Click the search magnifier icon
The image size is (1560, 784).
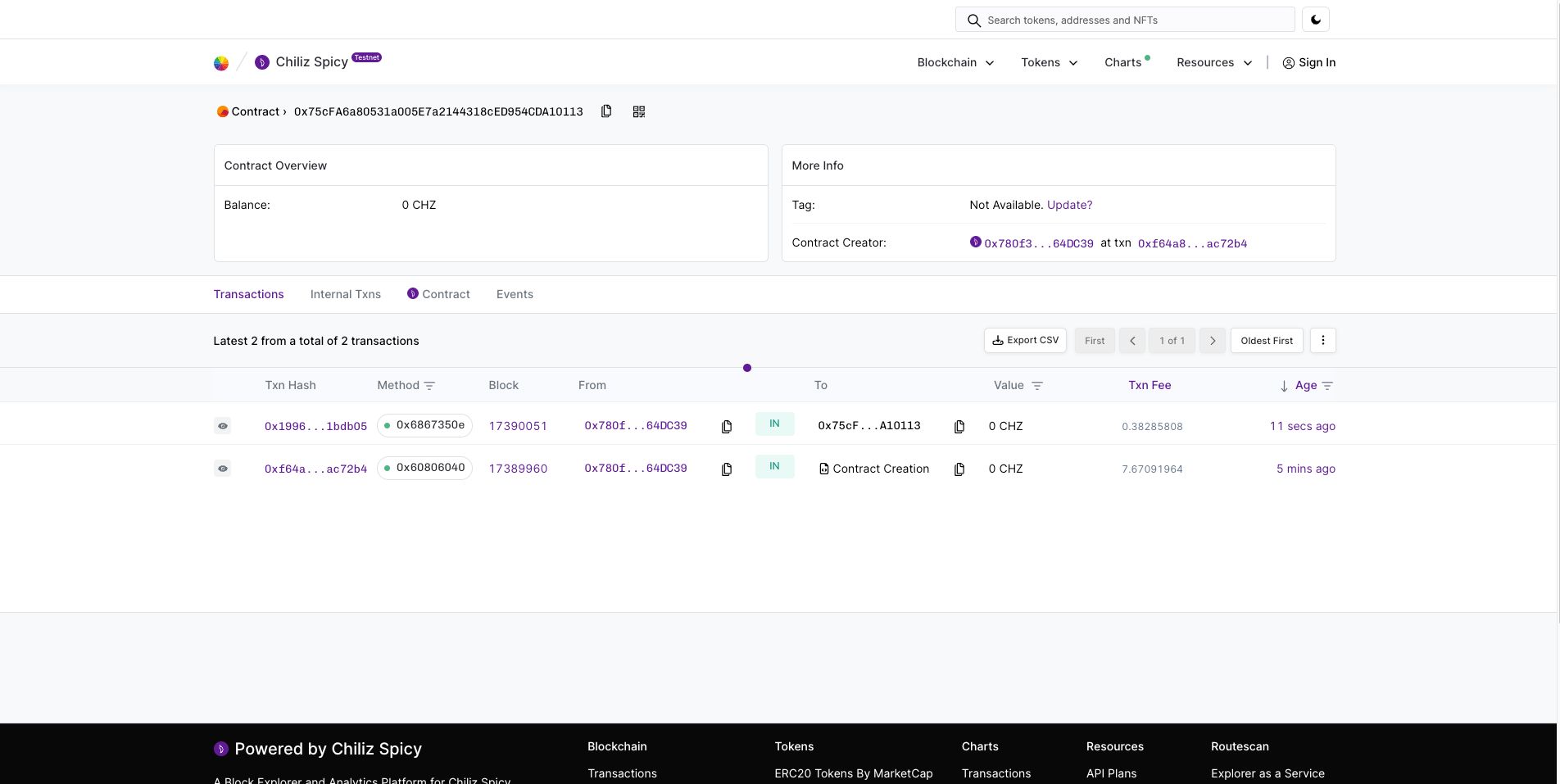(973, 20)
